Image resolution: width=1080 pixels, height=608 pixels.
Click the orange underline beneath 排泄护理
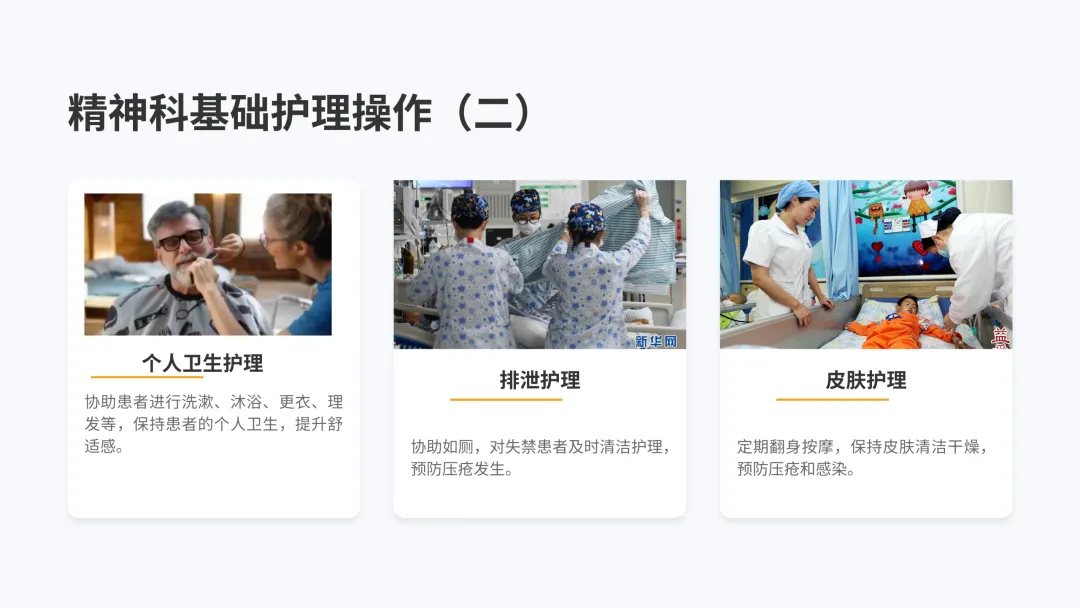click(506, 399)
